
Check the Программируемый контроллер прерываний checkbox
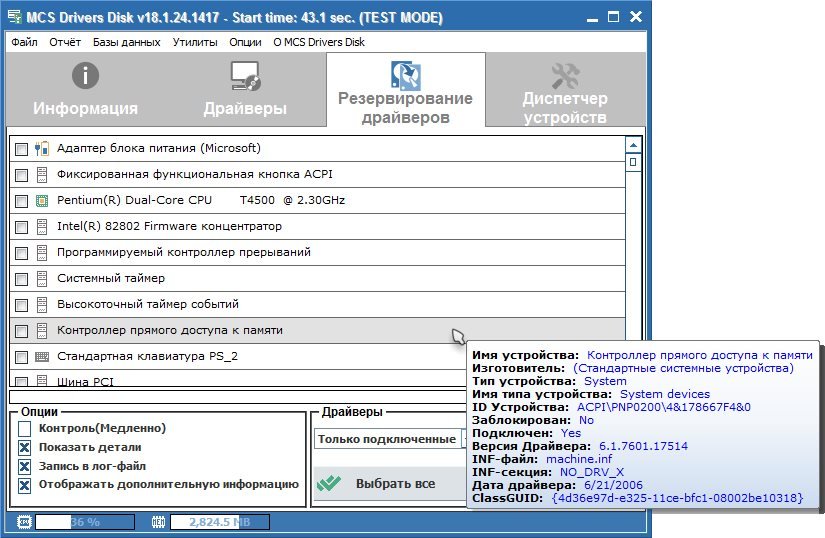(x=22, y=253)
